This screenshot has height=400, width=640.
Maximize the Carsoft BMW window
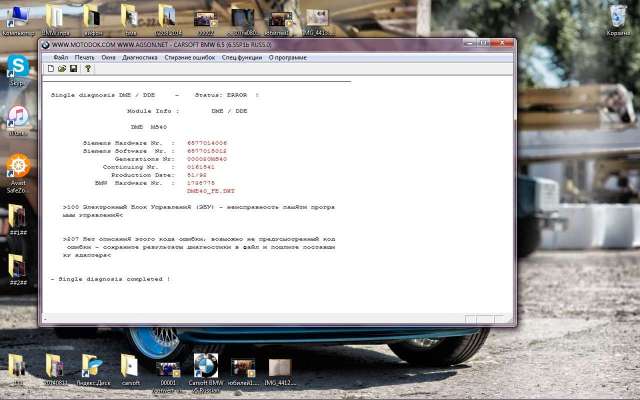(482, 43)
